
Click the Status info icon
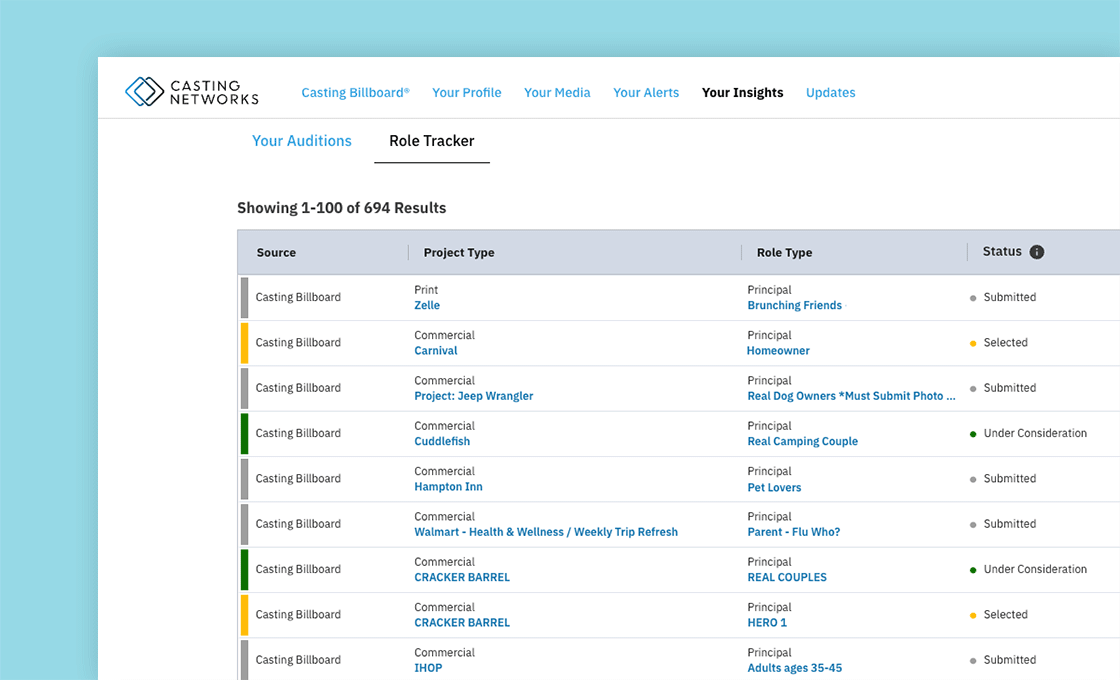(1036, 252)
